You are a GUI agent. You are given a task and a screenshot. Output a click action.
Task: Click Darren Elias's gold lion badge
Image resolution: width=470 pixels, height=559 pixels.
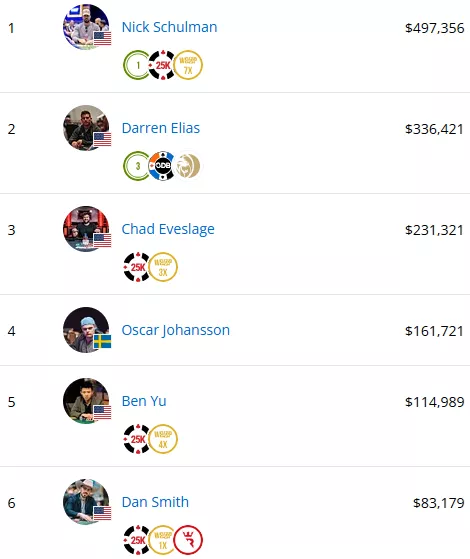click(188, 166)
